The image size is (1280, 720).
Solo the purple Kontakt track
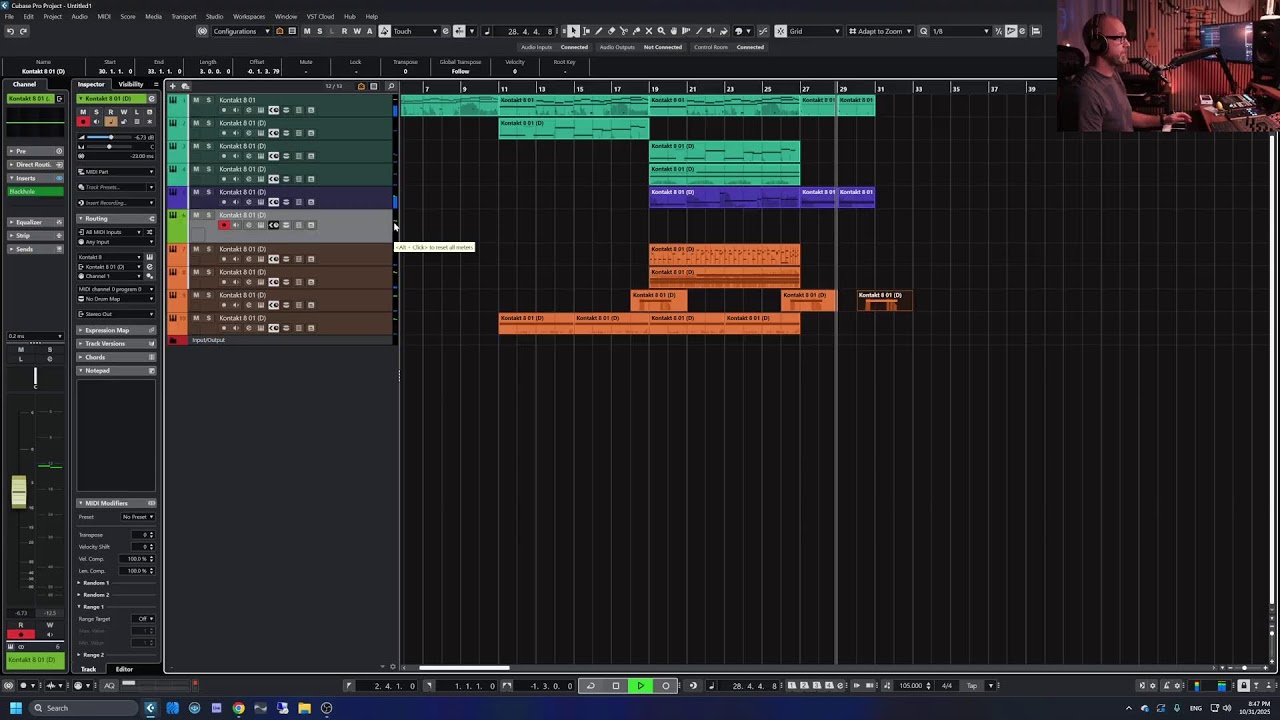click(x=208, y=192)
